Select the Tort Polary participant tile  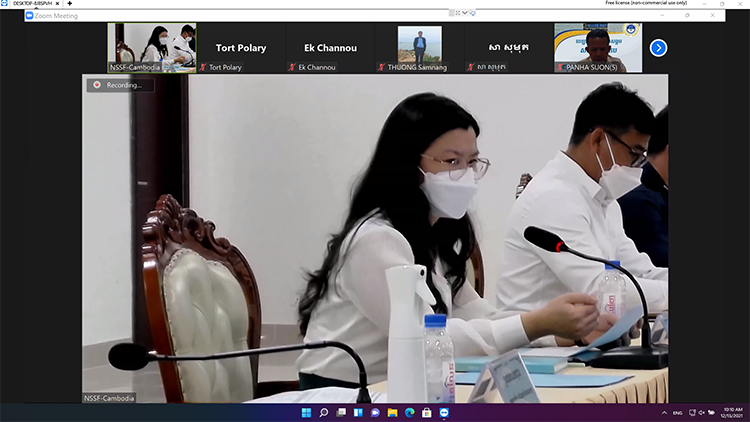[241, 47]
